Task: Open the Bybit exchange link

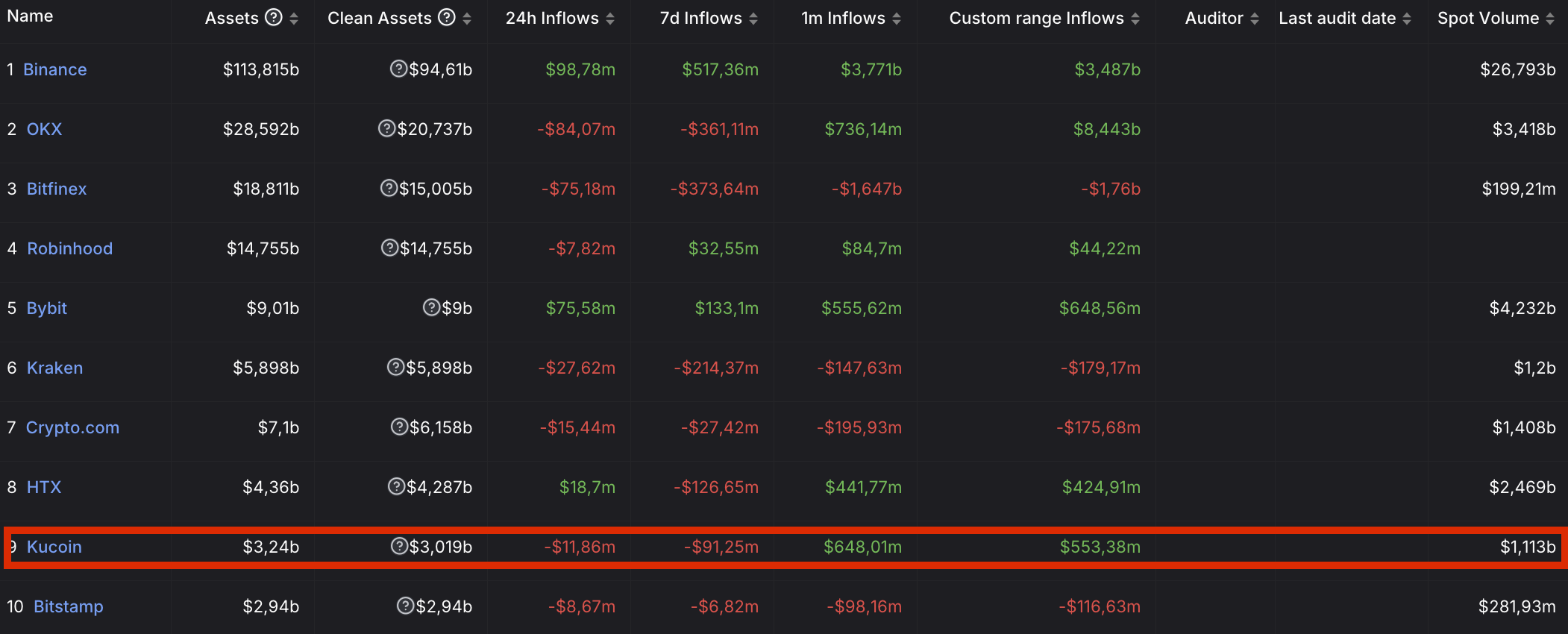Action: pos(47,308)
